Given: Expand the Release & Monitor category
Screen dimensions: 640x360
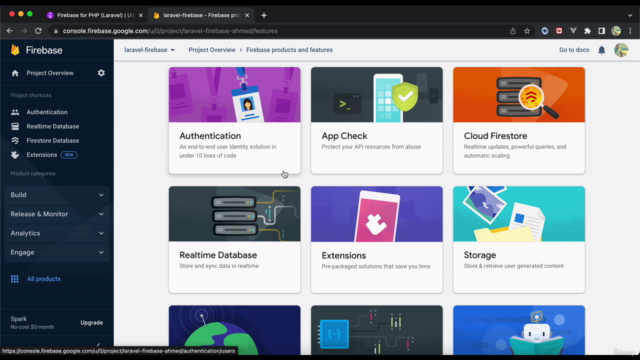Looking at the screenshot, I should point(57,214).
